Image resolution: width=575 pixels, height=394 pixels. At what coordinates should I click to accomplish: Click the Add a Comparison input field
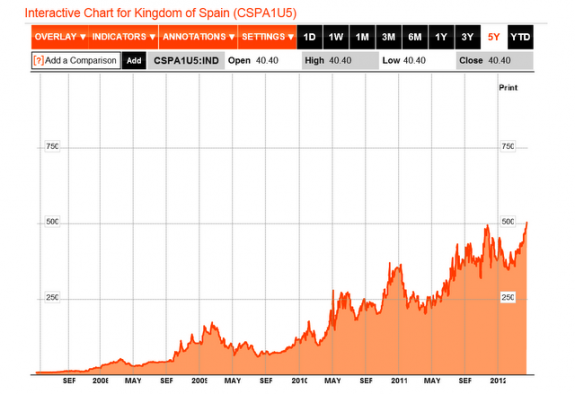coord(76,61)
